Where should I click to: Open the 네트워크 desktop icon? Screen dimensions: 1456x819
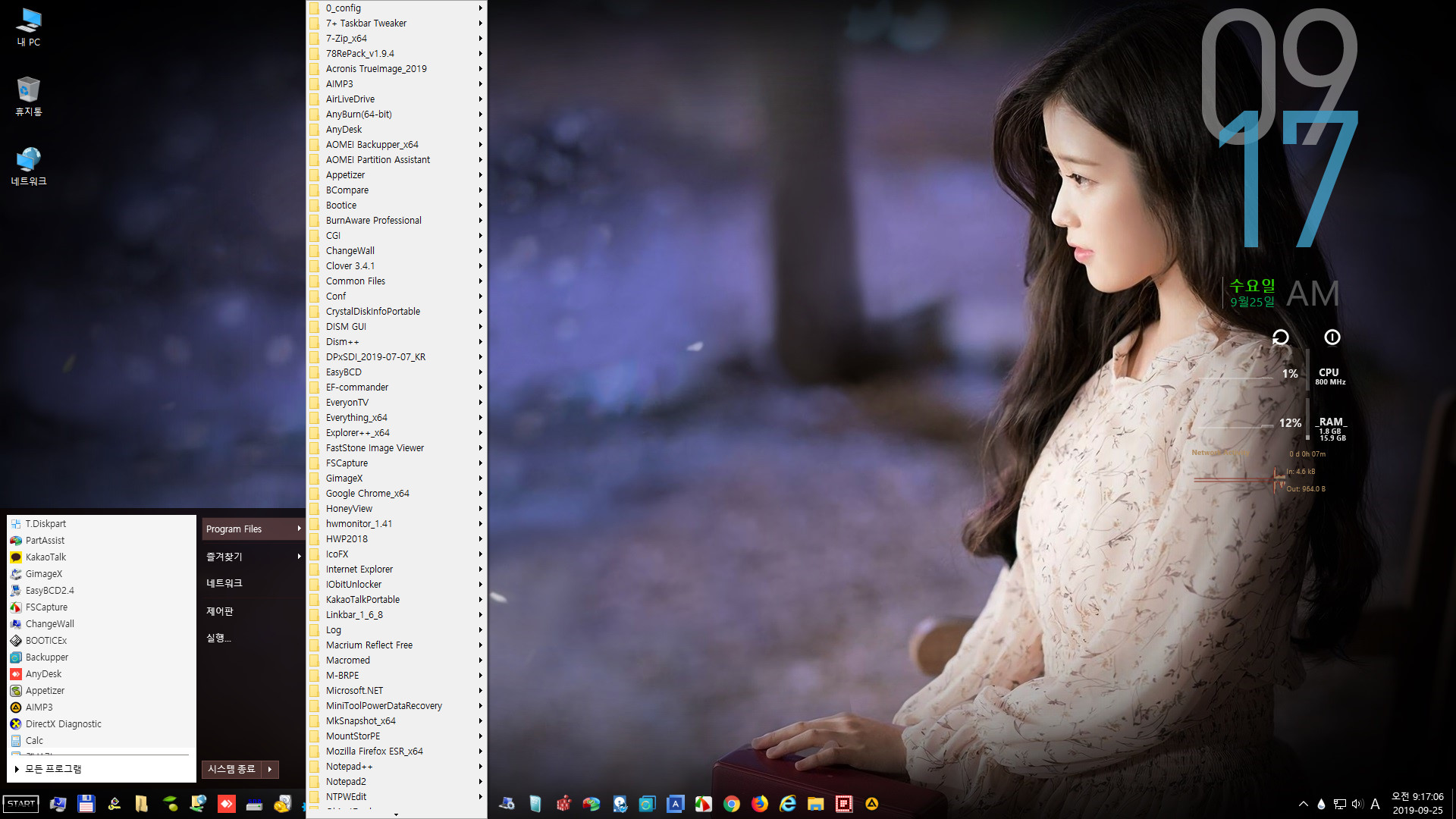point(29,166)
